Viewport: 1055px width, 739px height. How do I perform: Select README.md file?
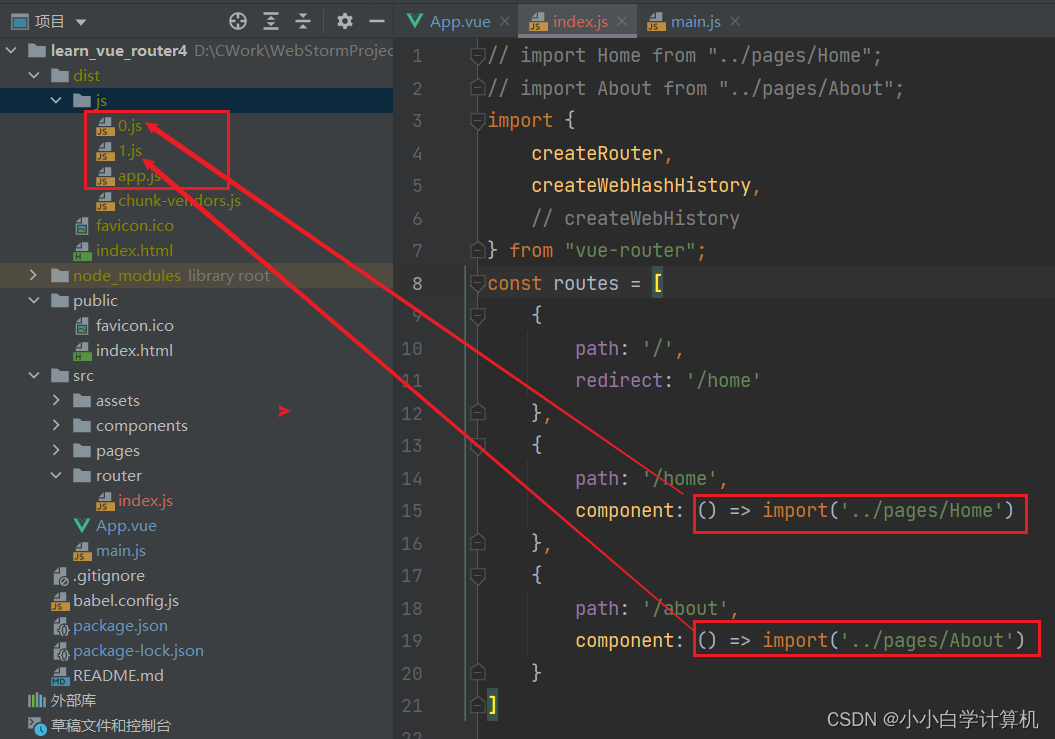[x=118, y=676]
